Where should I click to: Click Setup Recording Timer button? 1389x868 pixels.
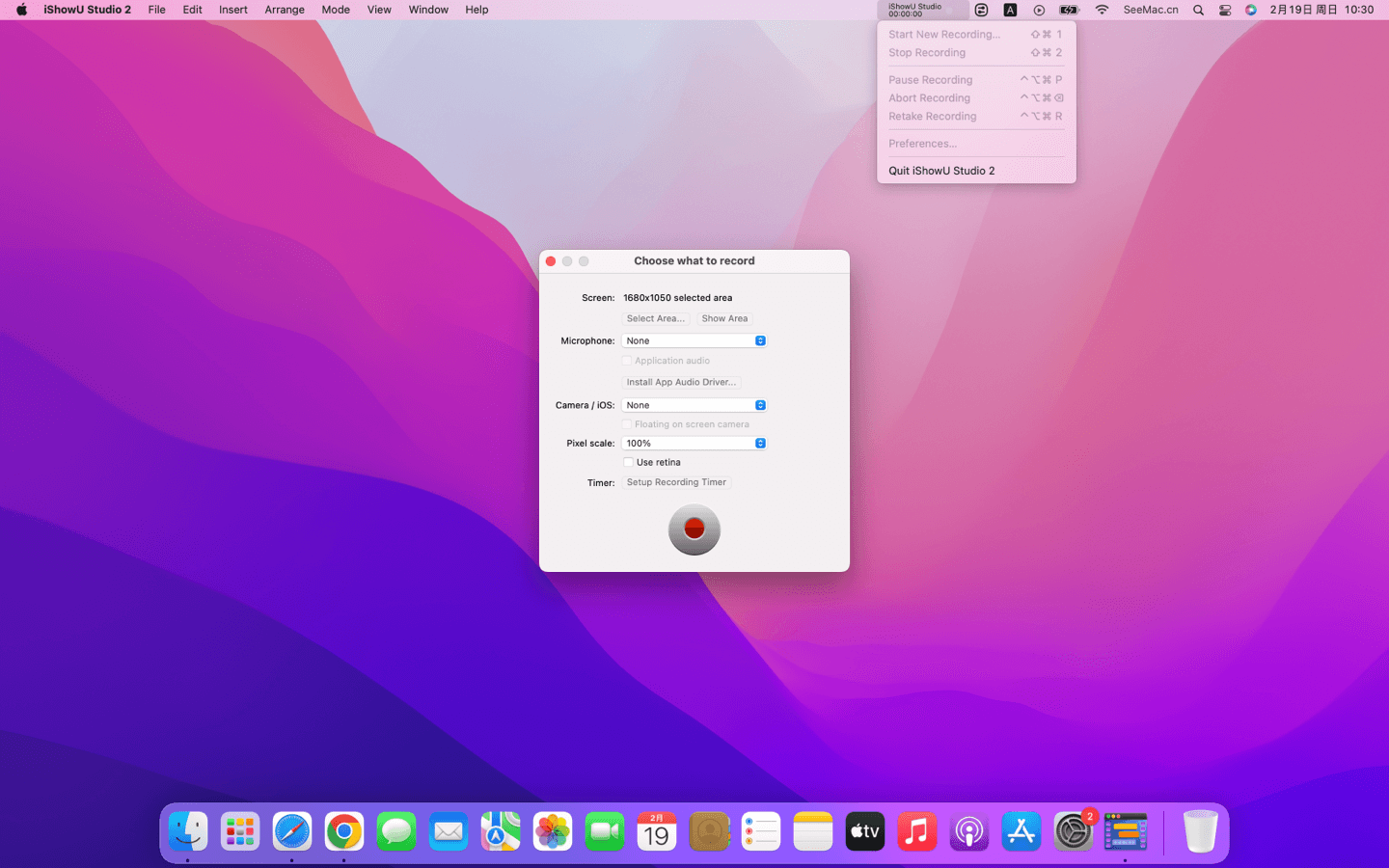[676, 482]
